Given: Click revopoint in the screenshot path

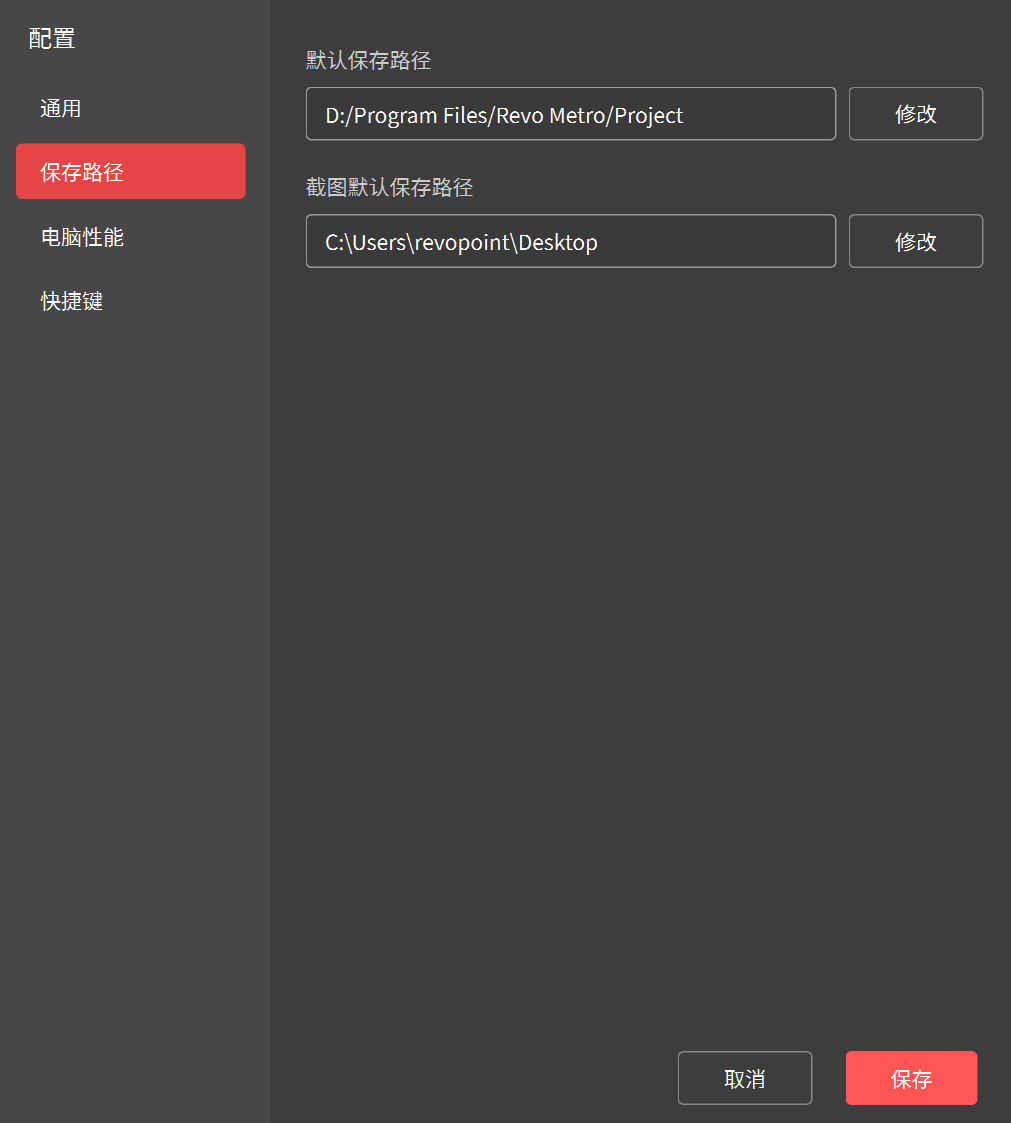Looking at the screenshot, I should pos(463,242).
